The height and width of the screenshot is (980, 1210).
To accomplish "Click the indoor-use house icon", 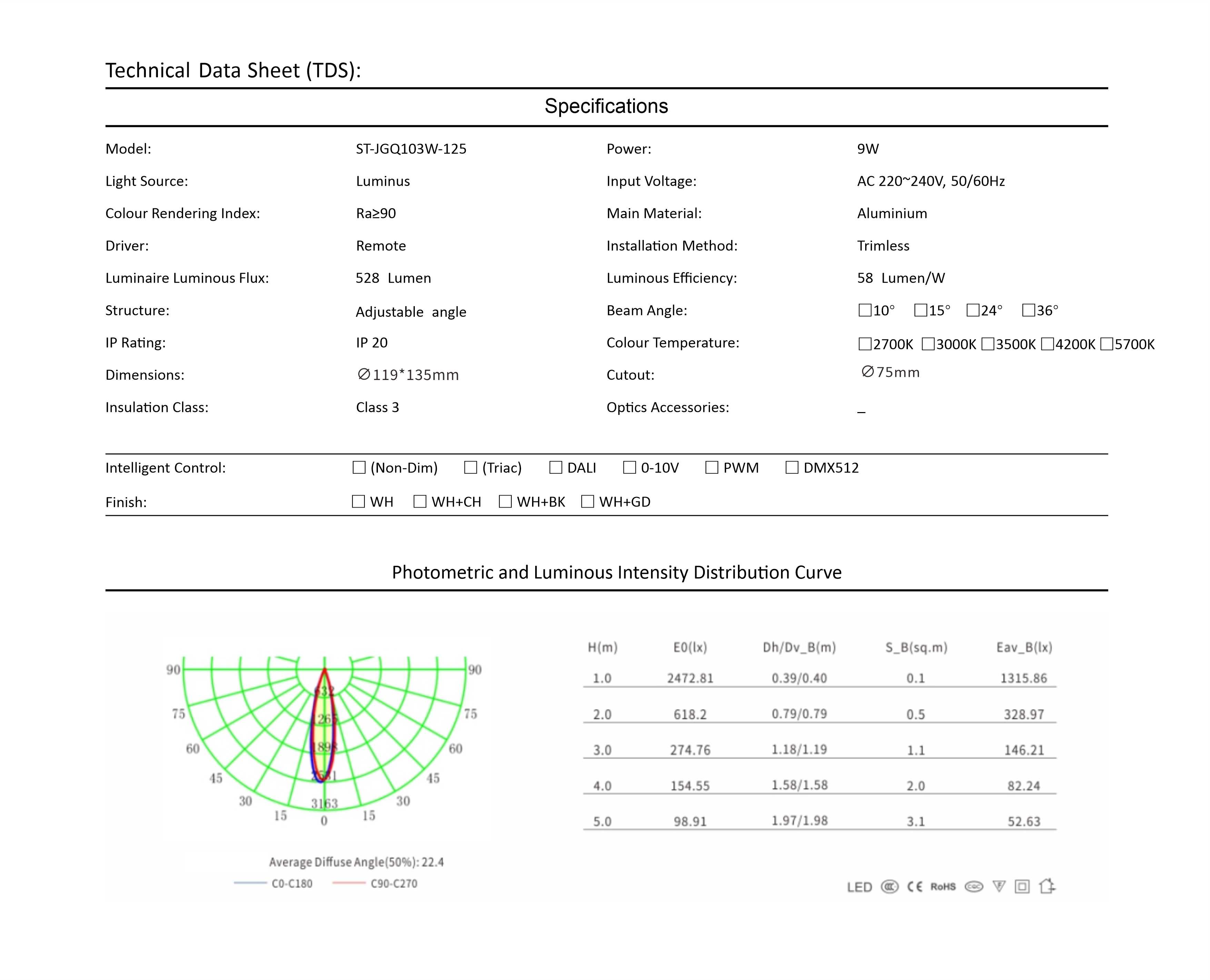I will pyautogui.click(x=1047, y=886).
